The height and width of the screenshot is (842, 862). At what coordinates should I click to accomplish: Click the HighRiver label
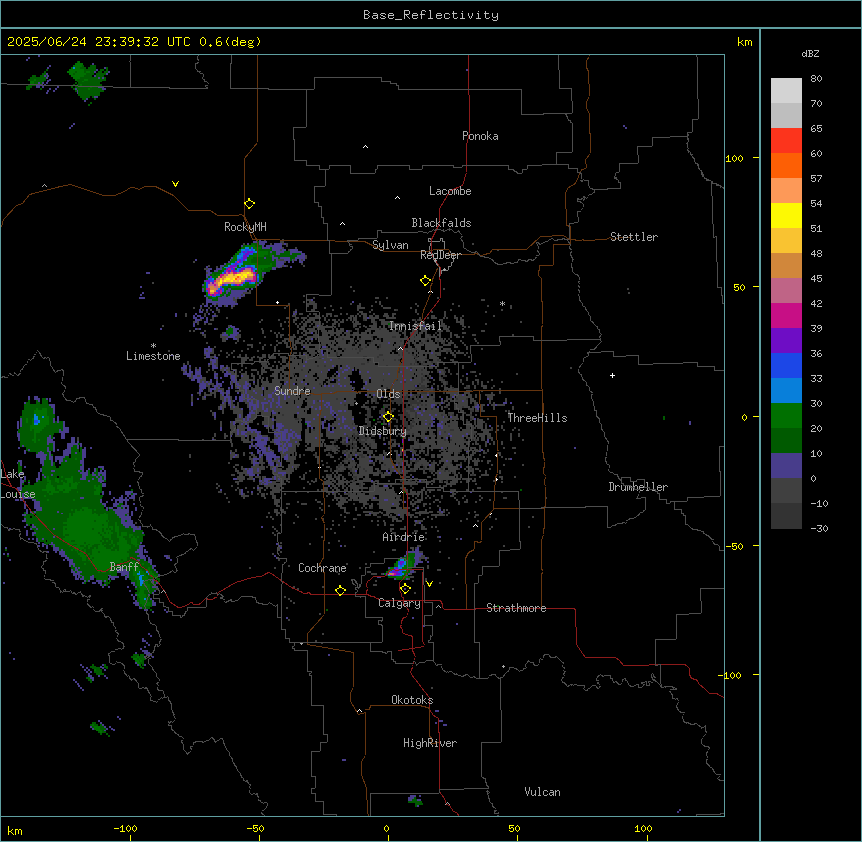(x=430, y=743)
